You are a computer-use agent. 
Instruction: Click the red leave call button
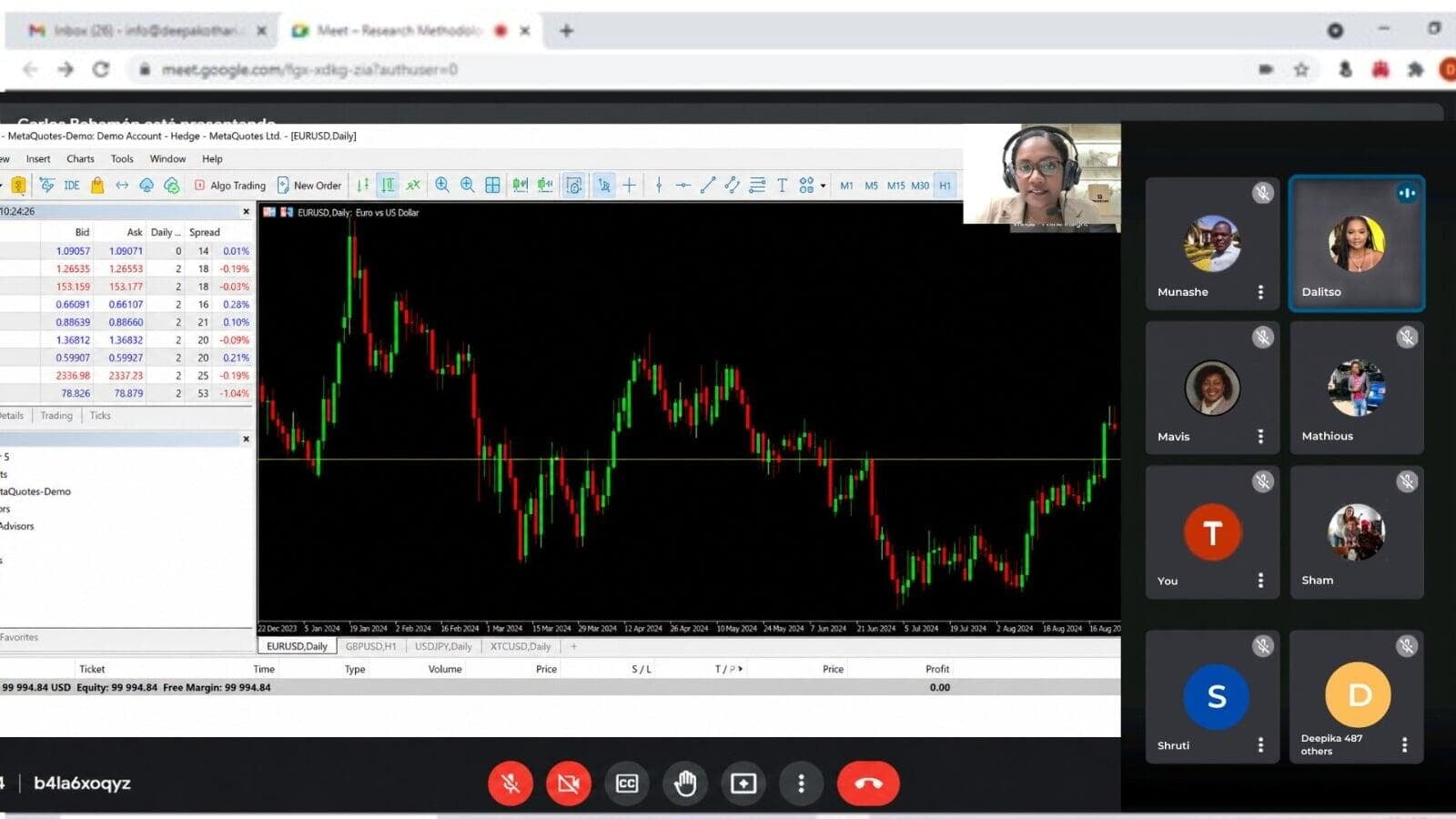pos(868,783)
